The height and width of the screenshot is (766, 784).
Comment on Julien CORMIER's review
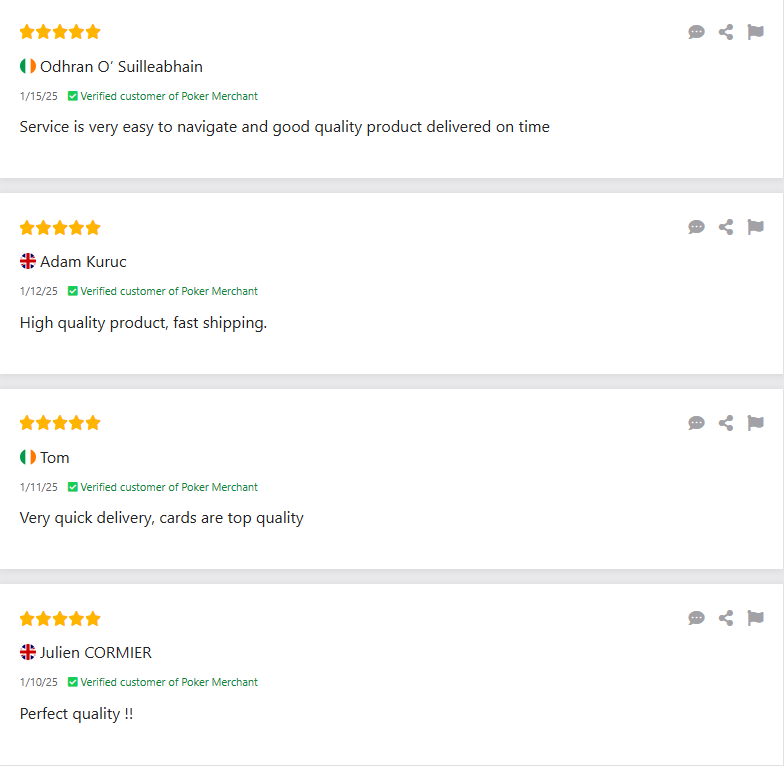(x=696, y=618)
